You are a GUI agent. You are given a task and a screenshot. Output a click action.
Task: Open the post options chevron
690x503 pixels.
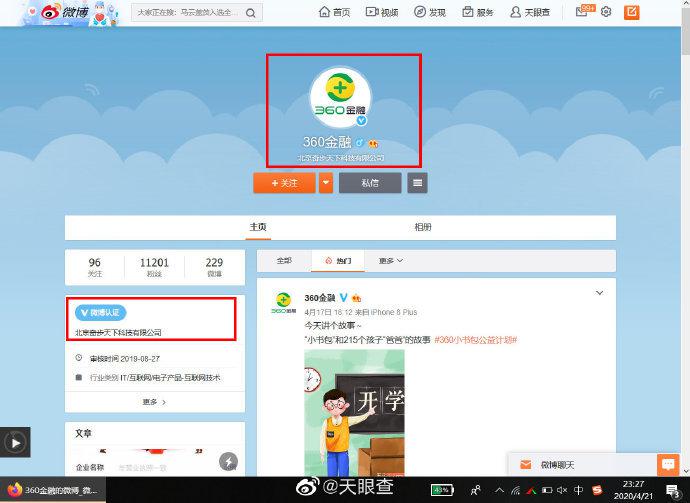[599, 293]
